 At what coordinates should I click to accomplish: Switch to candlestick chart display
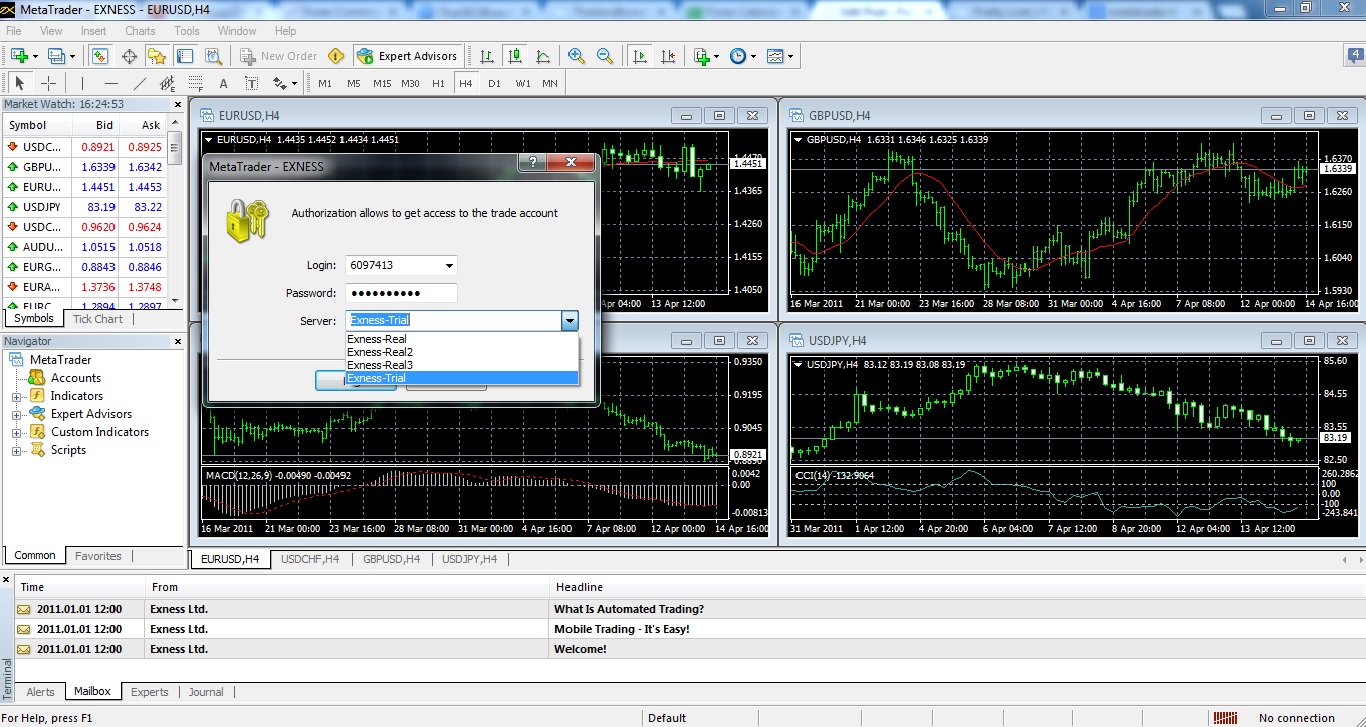[x=515, y=56]
